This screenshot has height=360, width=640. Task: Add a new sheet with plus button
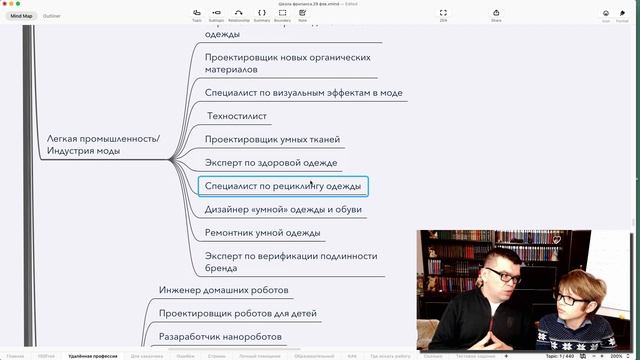[x=507, y=356]
